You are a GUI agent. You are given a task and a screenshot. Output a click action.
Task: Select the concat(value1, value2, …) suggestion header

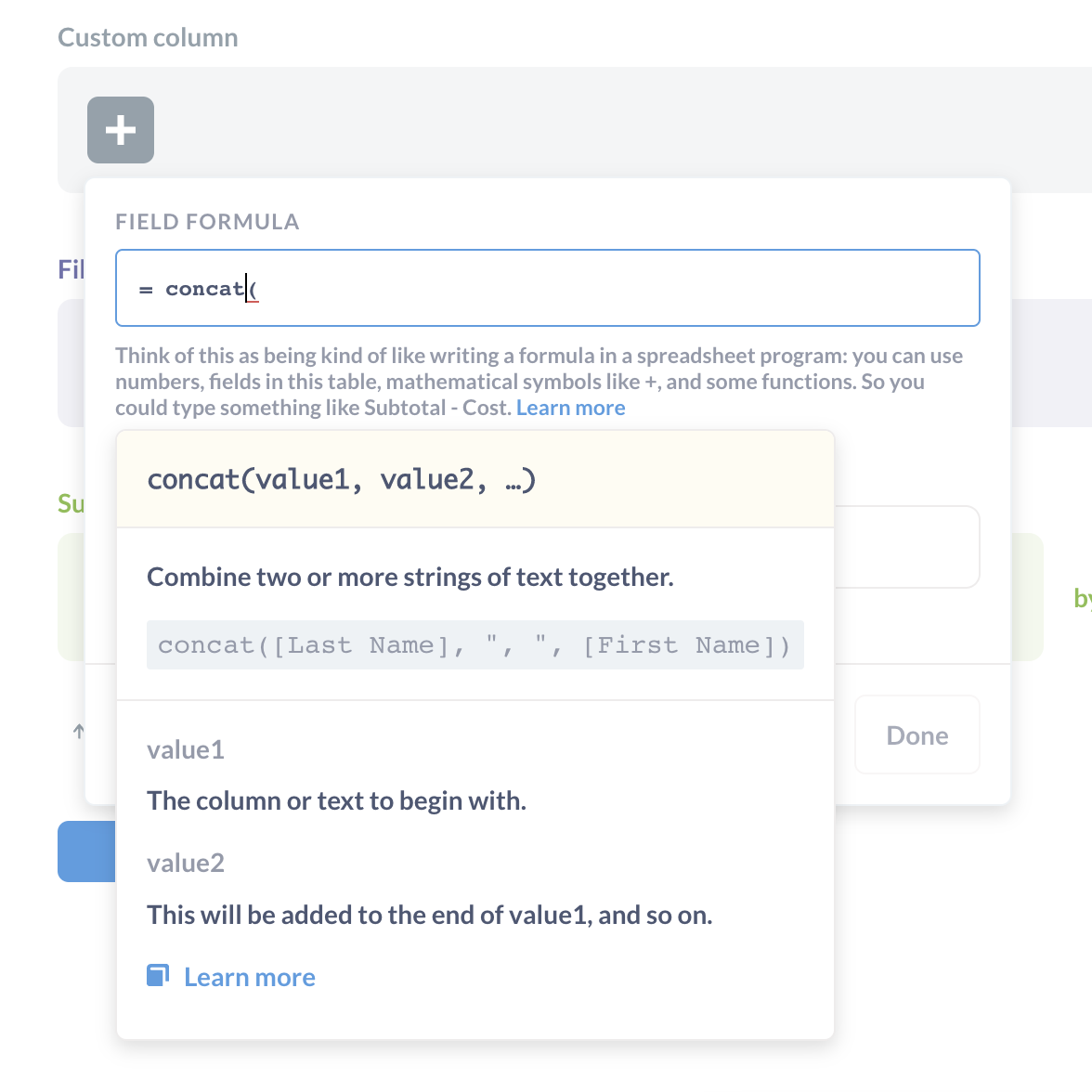[342, 478]
